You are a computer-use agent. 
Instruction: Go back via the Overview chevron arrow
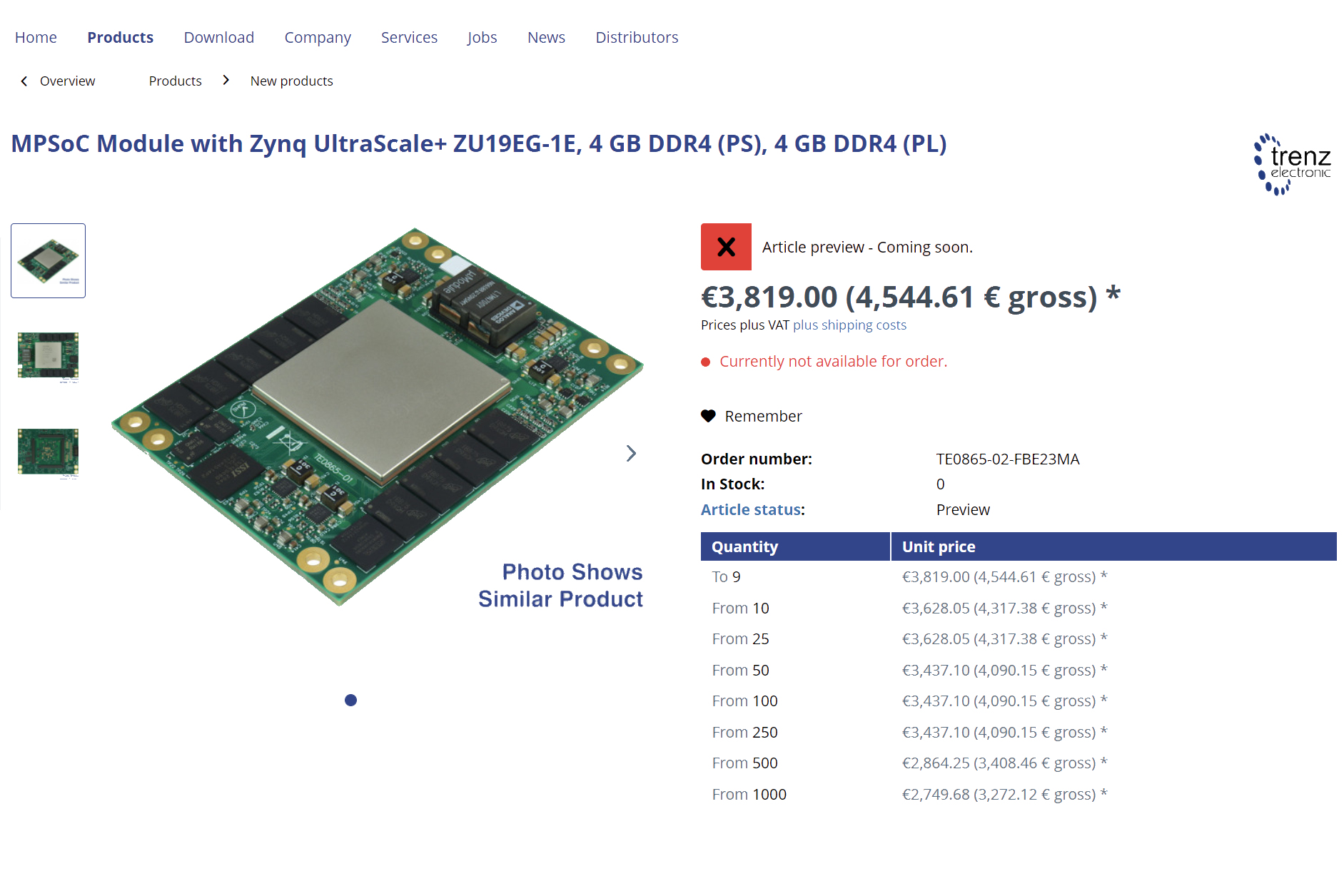[24, 81]
